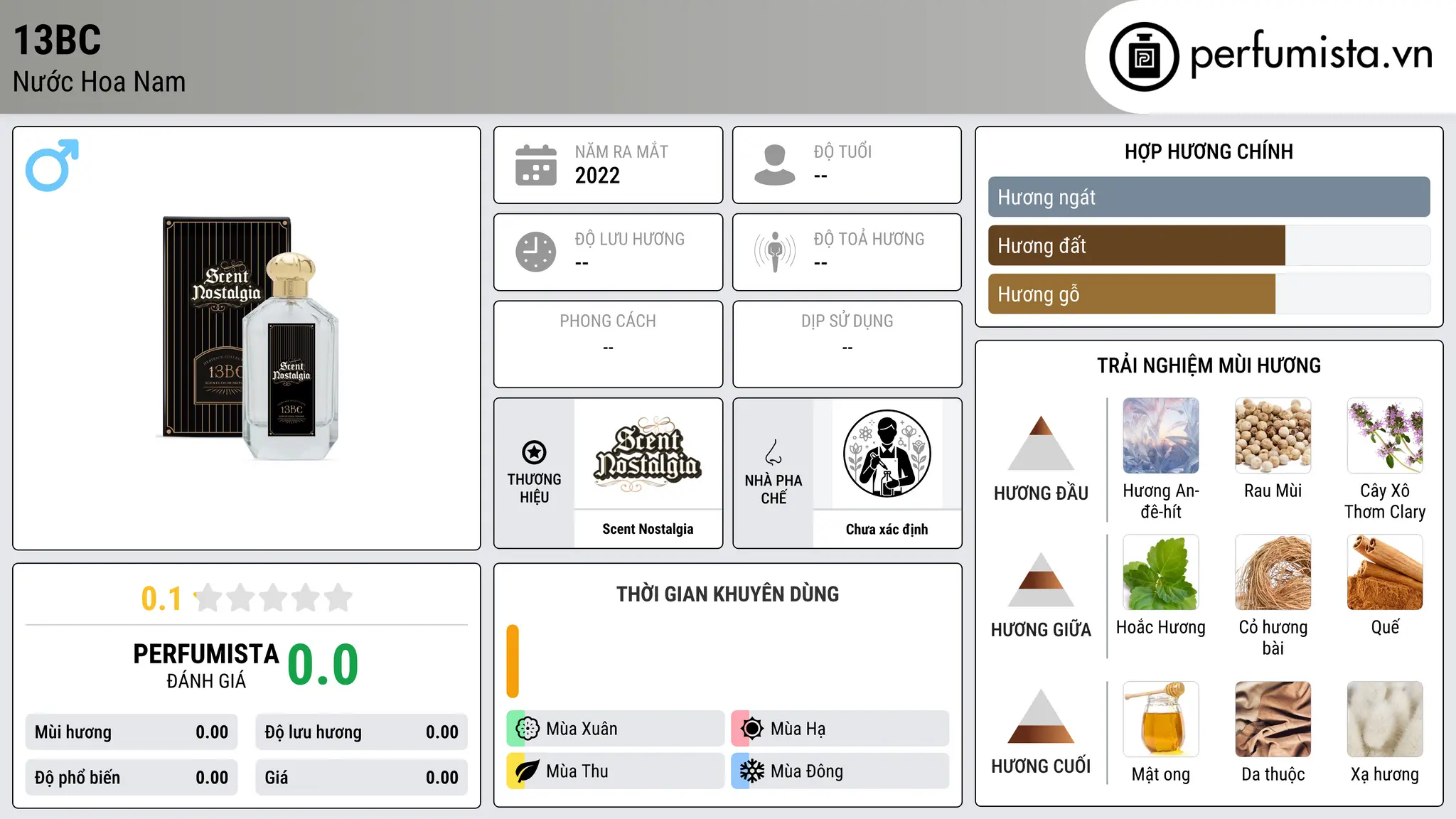Image resolution: width=1456 pixels, height=819 pixels.
Task: Select the Mùa Đông season button
Action: 840,771
